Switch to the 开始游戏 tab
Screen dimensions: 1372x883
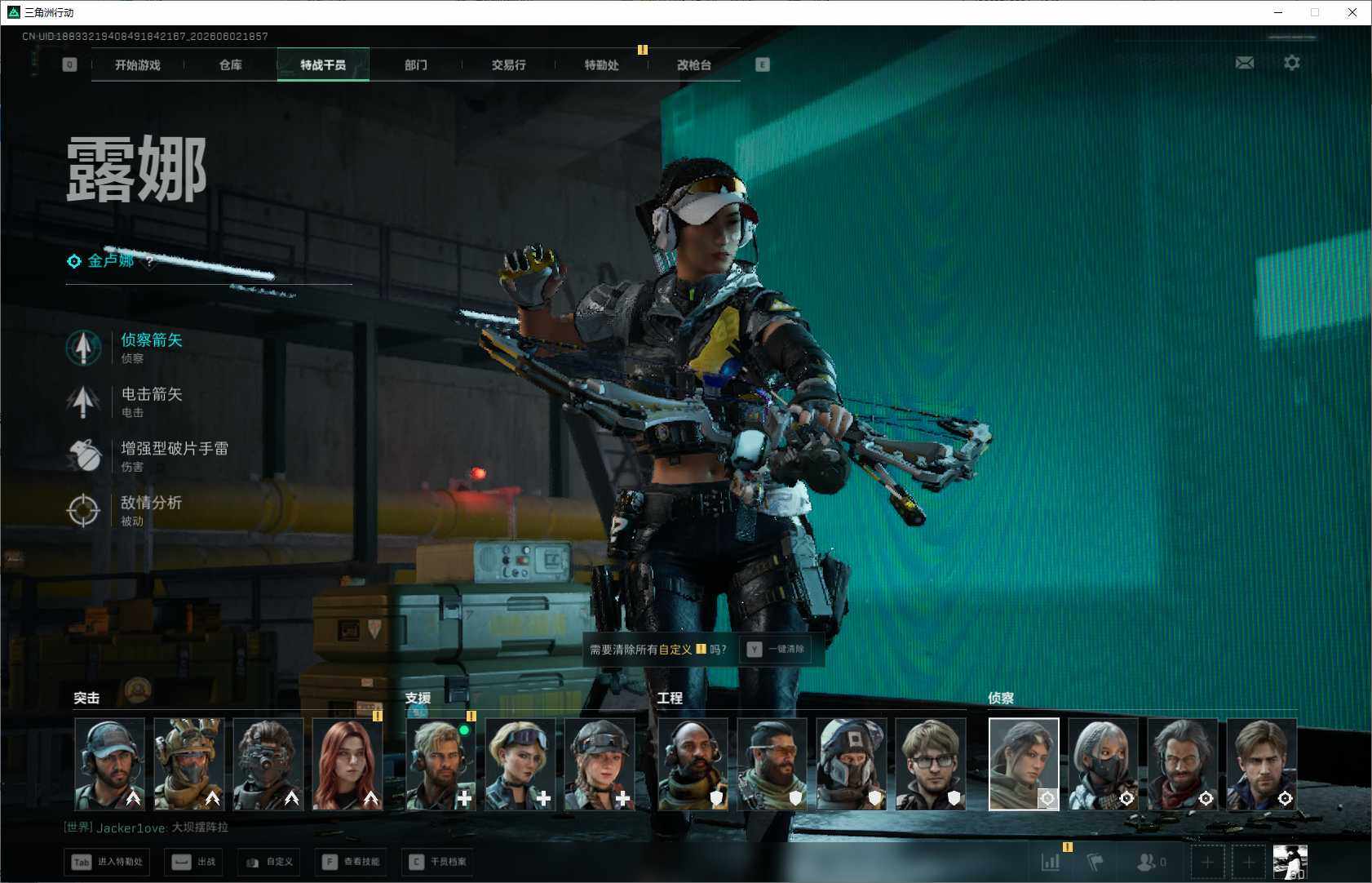coord(138,64)
